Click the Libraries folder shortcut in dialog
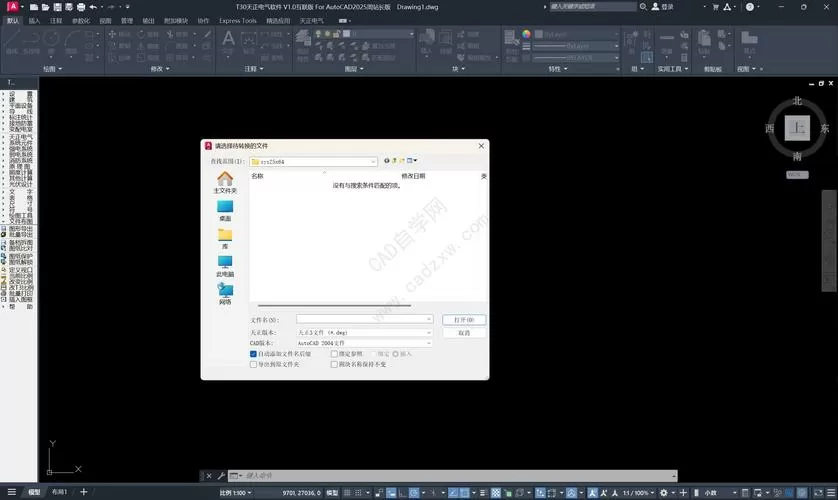The height and width of the screenshot is (500, 838). [x=225, y=239]
